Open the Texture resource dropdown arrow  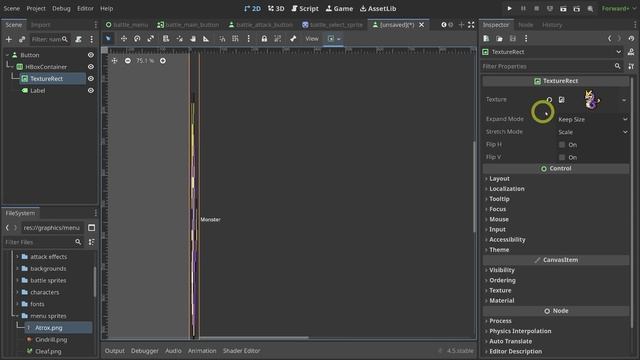624,100
